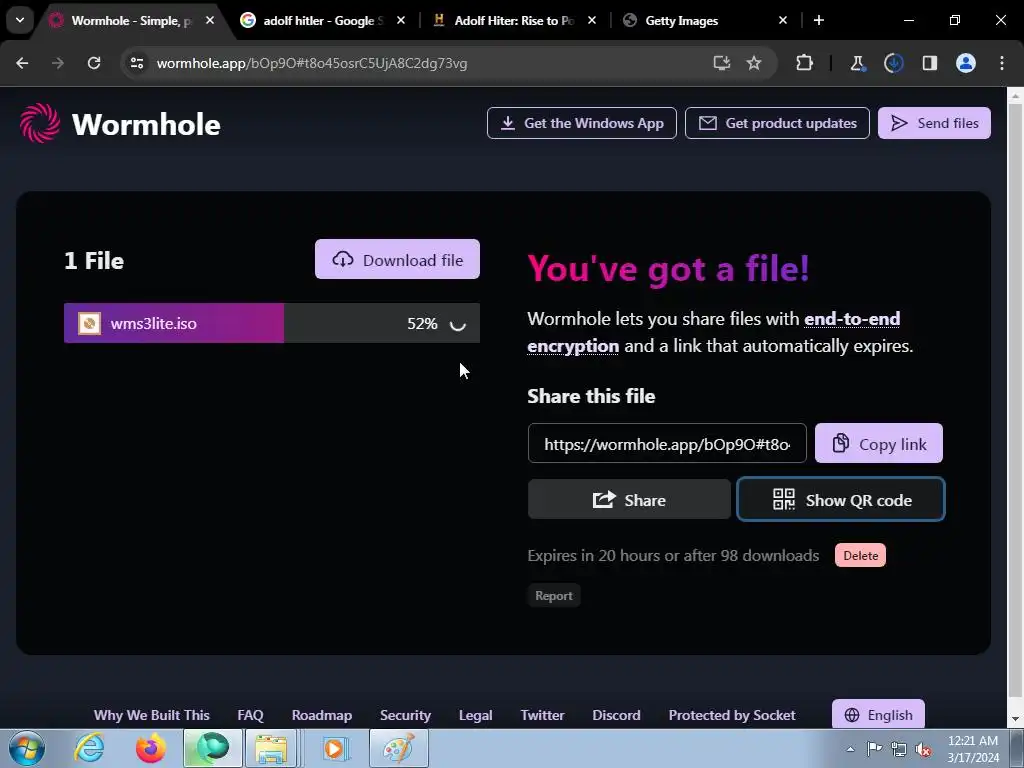Launch Internet Explorer from taskbar
This screenshot has width=1024, height=768.
click(89, 748)
